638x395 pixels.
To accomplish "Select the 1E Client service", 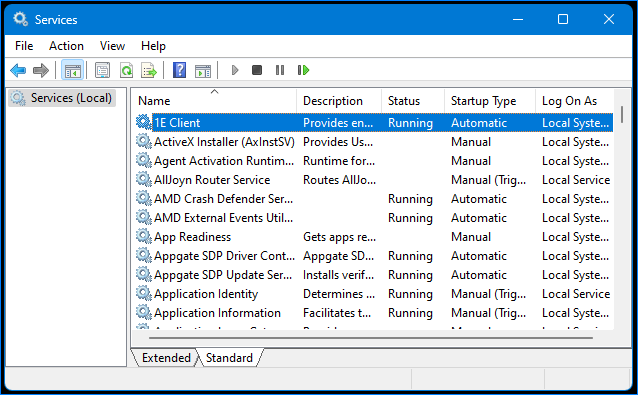I will click(x=374, y=122).
